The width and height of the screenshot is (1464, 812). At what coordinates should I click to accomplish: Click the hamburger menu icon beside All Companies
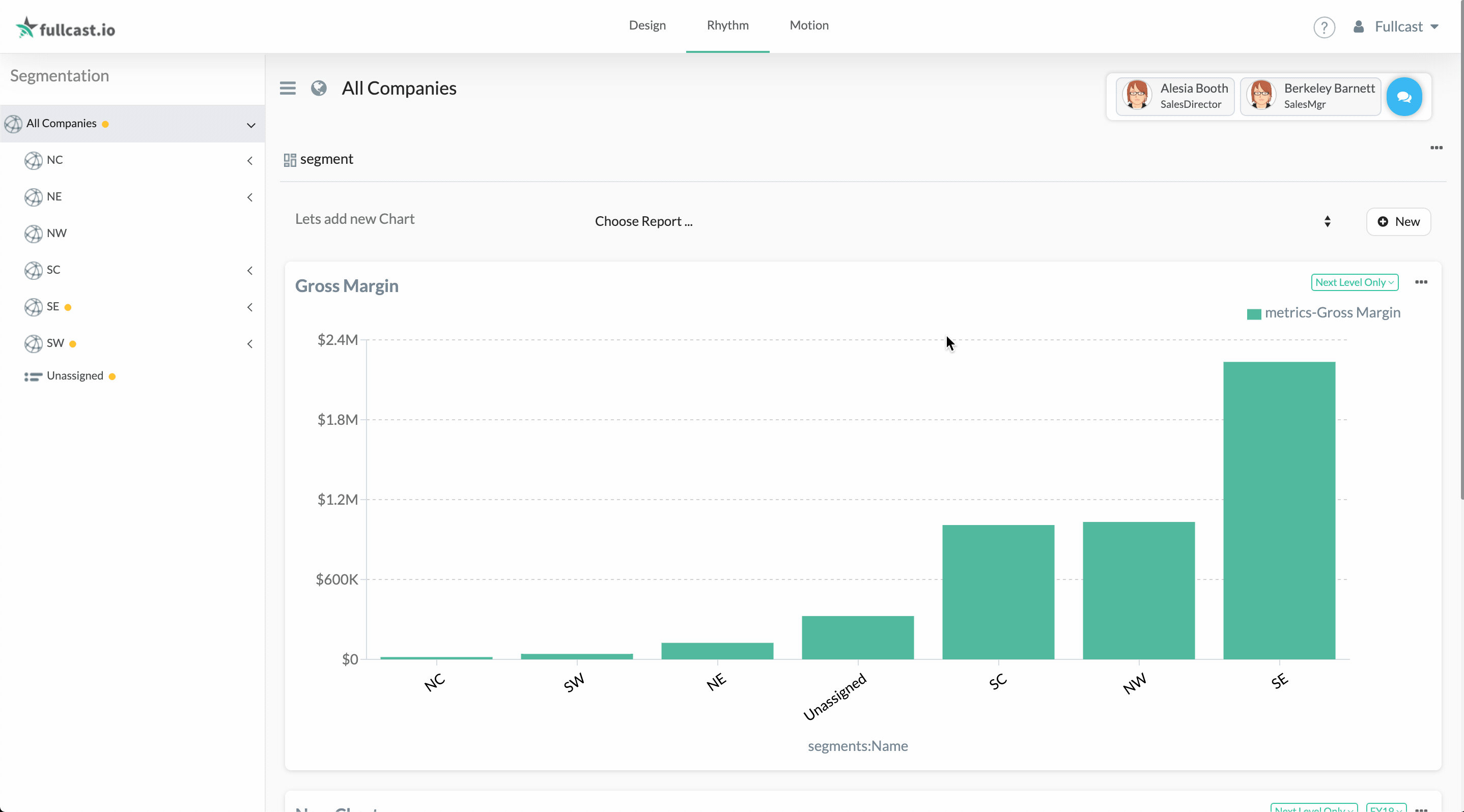pos(288,89)
